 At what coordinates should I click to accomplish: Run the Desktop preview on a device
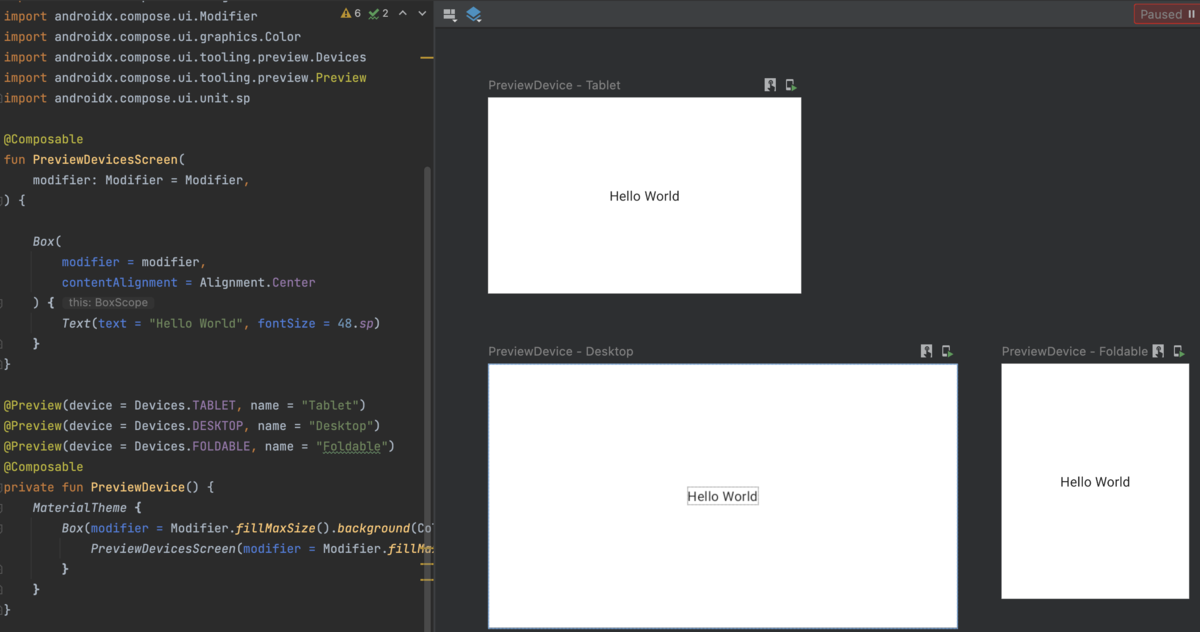(947, 351)
